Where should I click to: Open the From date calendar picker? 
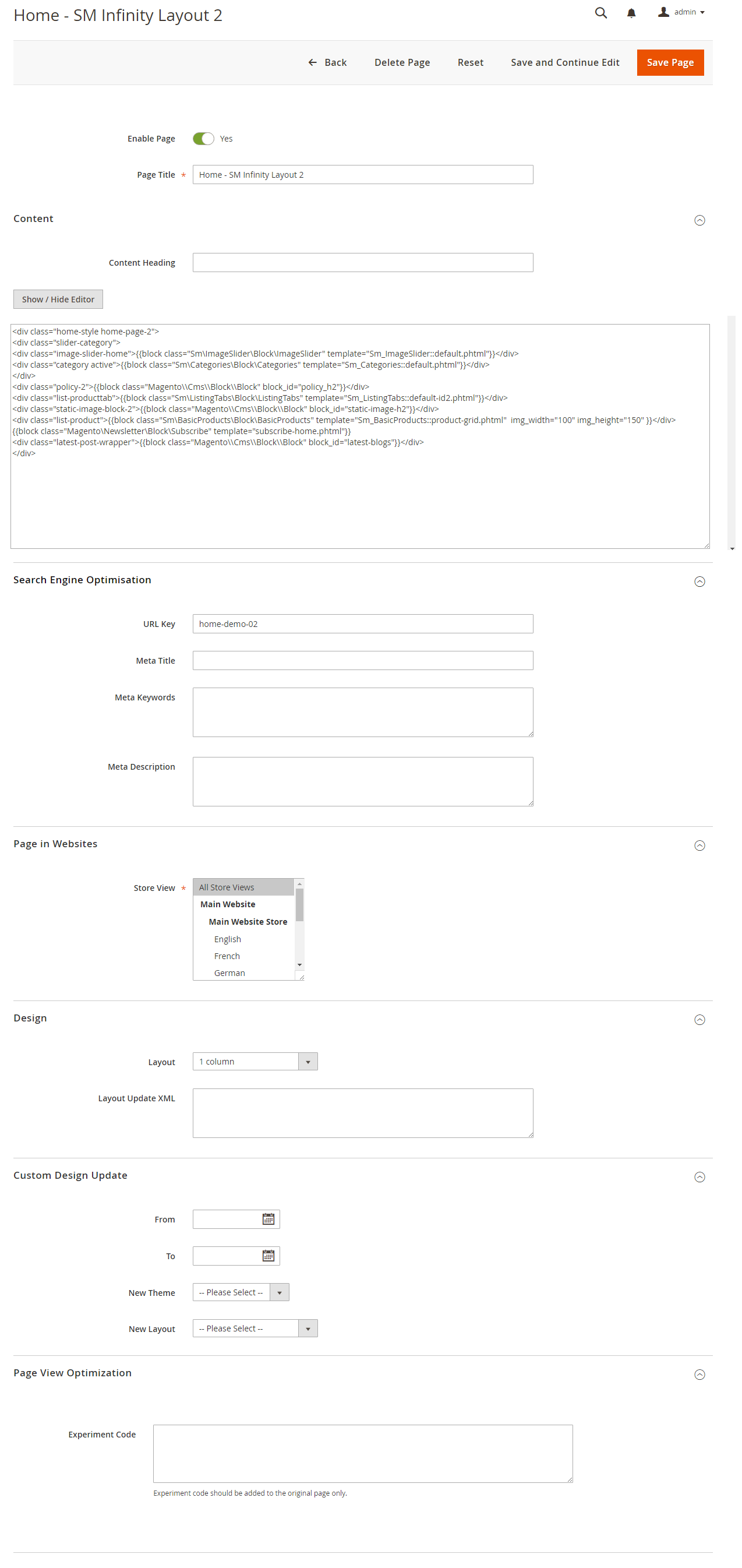click(x=268, y=1218)
